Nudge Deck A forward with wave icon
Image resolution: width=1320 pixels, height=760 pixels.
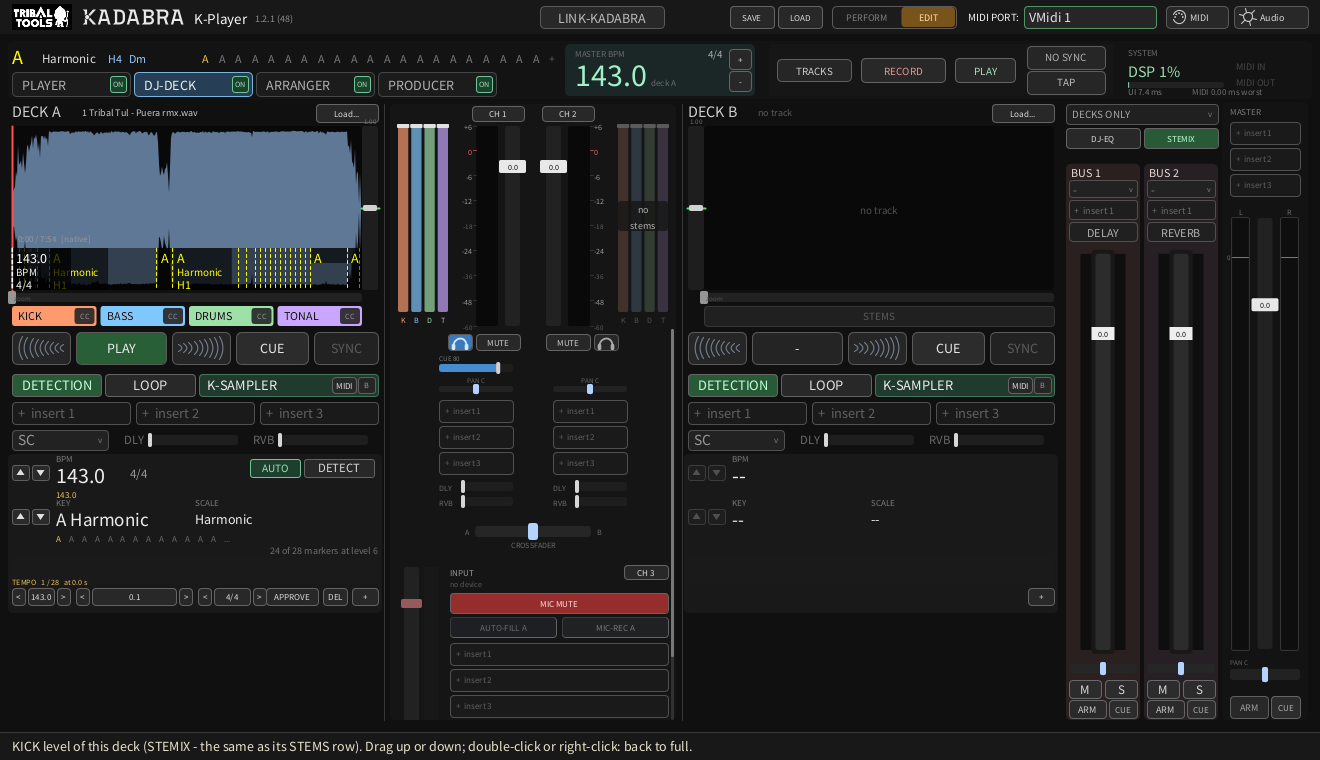coord(201,349)
